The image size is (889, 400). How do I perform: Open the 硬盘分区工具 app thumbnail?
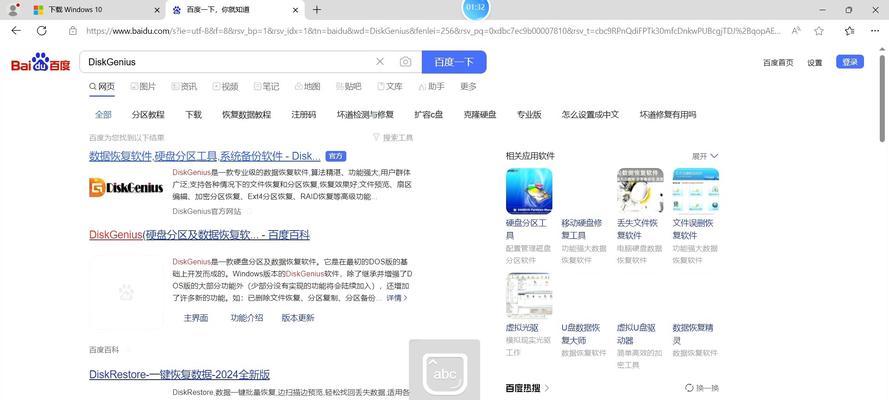coord(528,190)
